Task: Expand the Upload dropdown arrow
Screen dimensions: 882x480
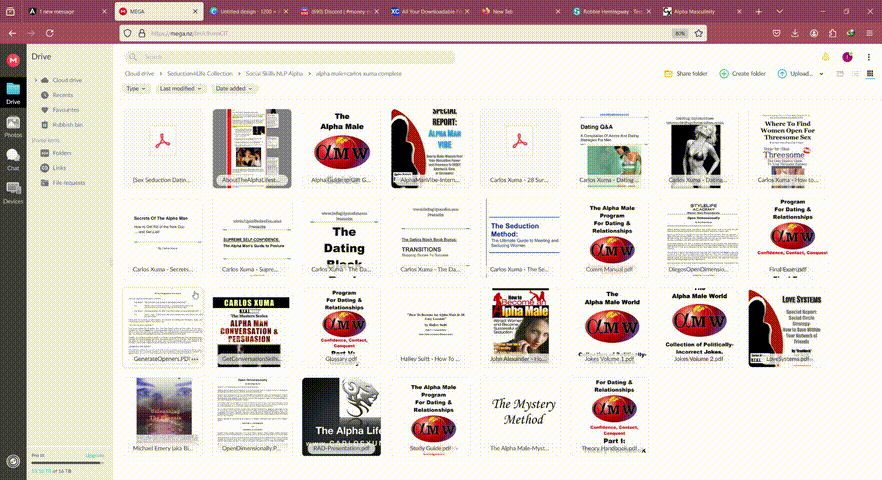Action: click(x=821, y=74)
